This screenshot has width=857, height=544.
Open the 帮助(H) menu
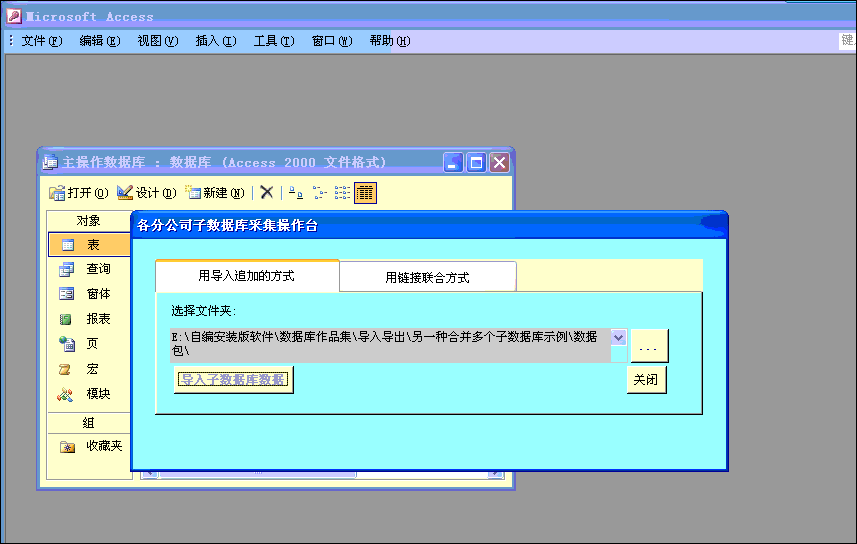390,41
